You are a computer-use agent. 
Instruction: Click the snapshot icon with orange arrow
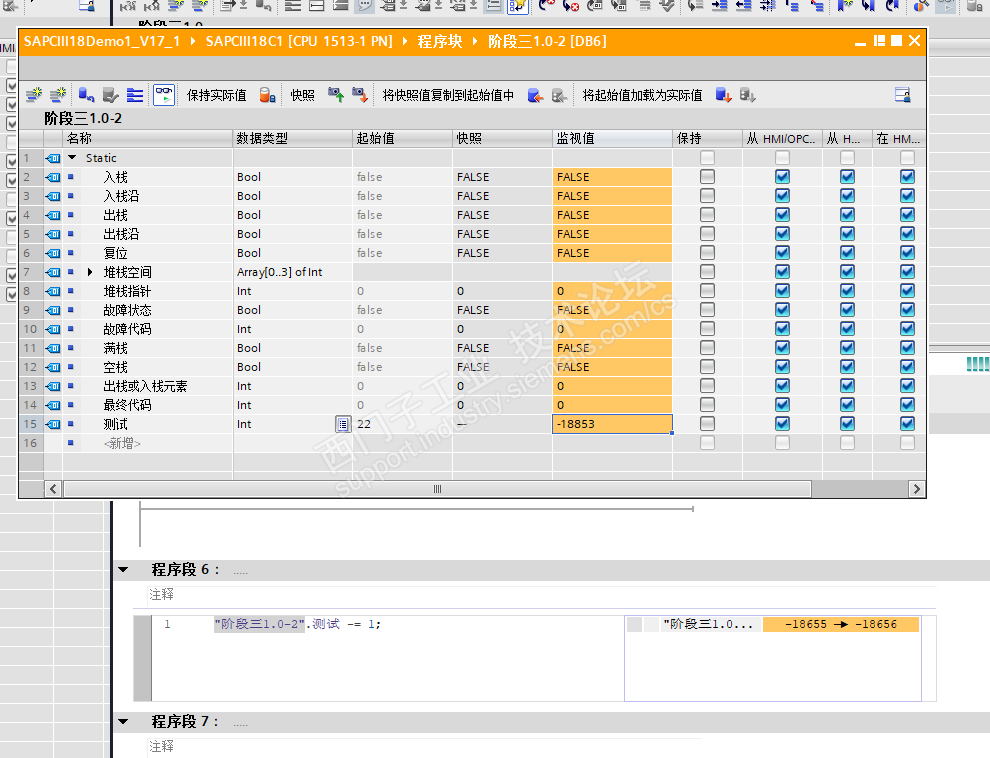coord(360,95)
